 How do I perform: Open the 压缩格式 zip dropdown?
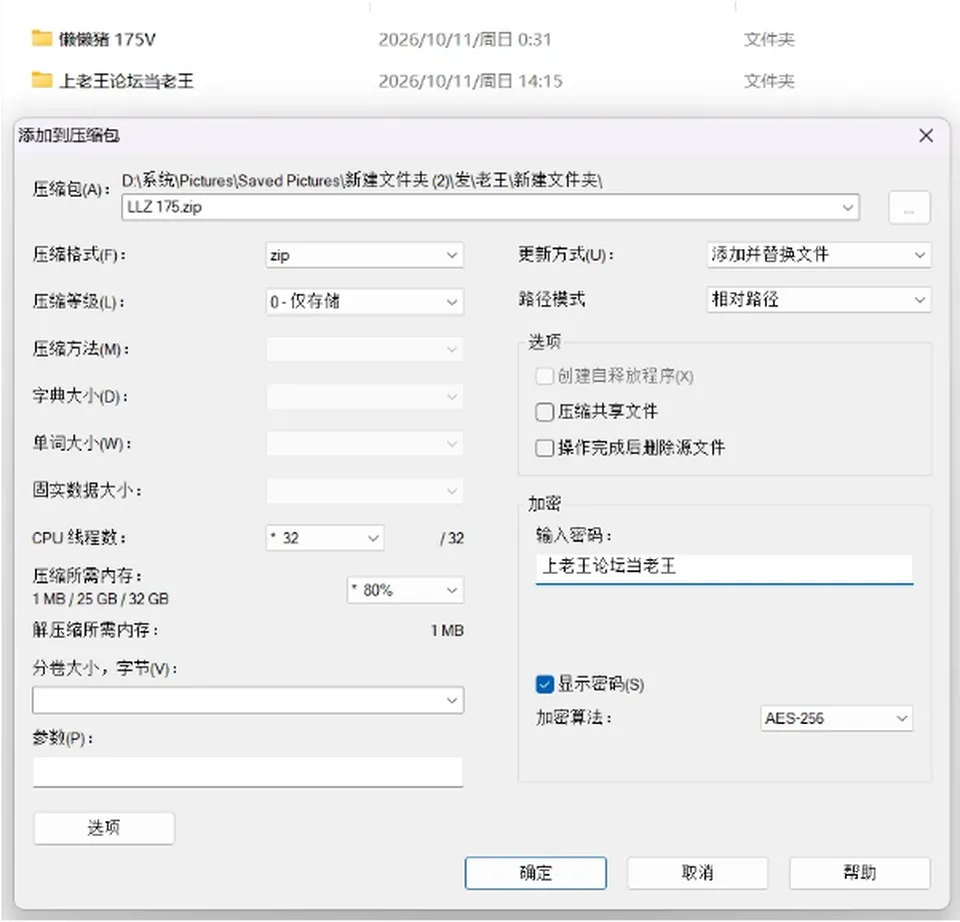(364, 255)
